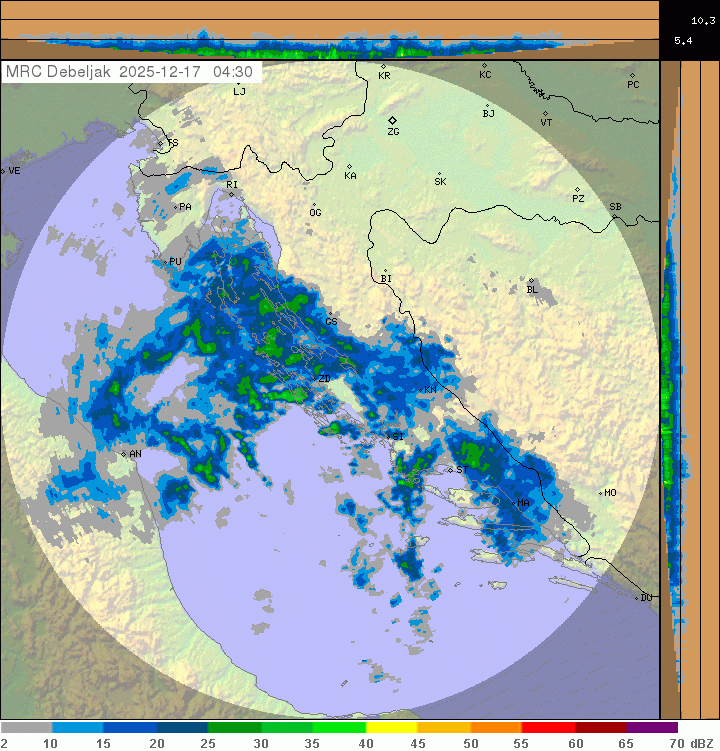Image resolution: width=720 pixels, height=751 pixels.
Task: Click the gray segment at scale start
Action: point(26,727)
